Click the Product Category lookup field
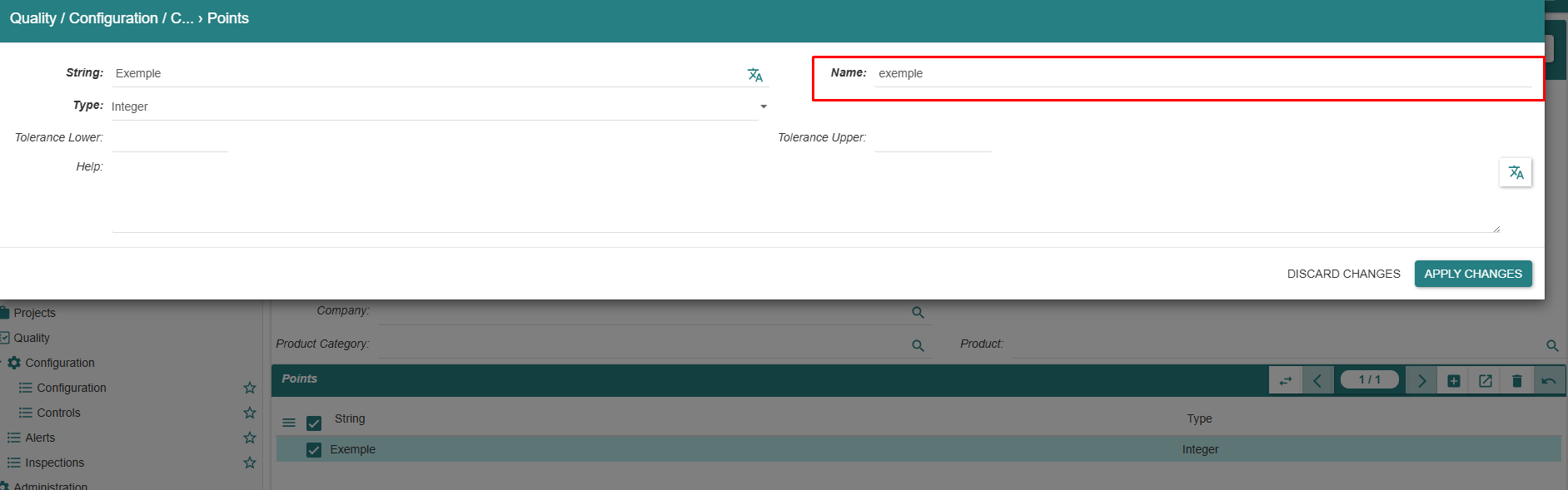 642,345
